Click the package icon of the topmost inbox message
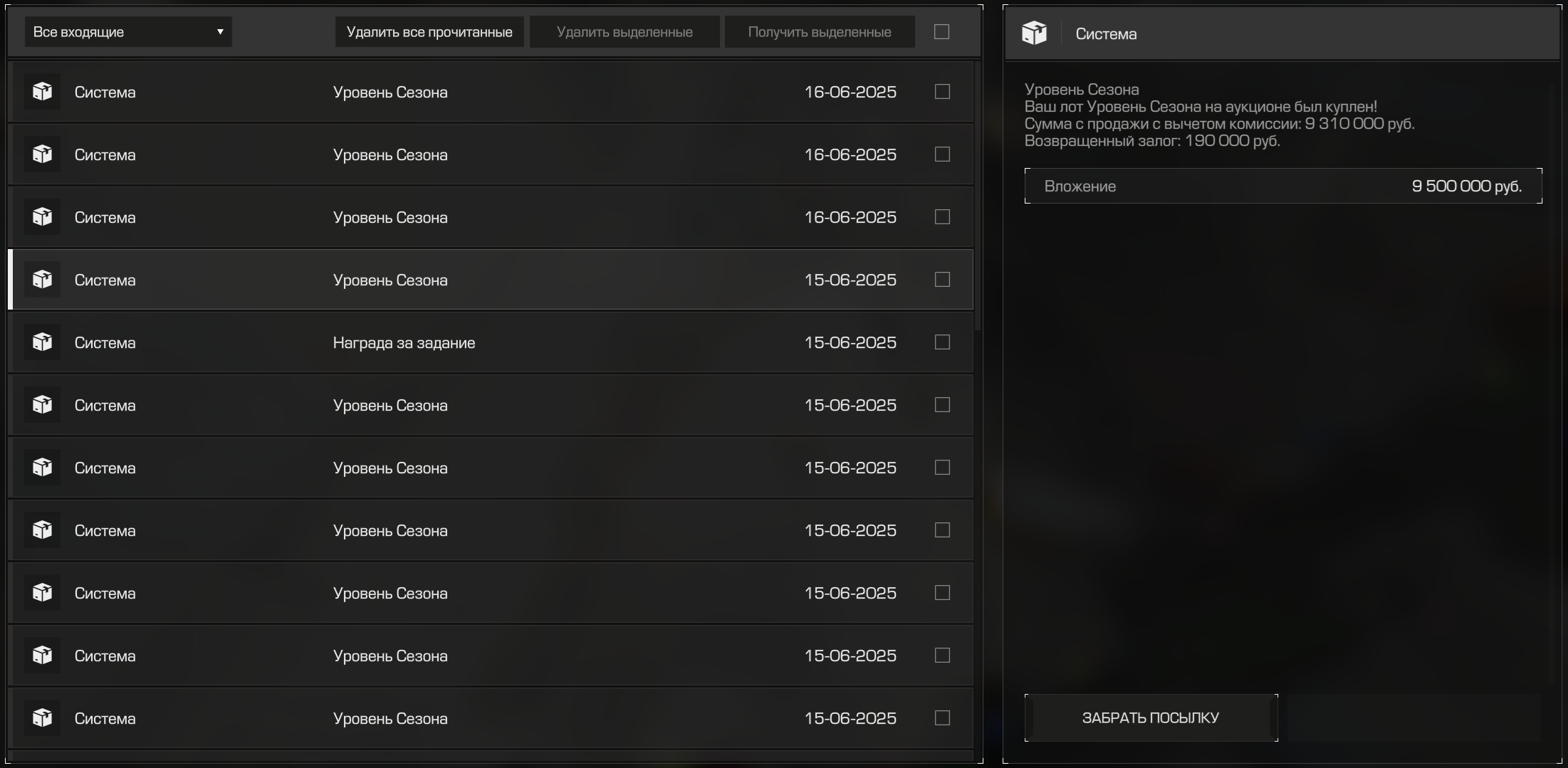Viewport: 1568px width, 768px height. (x=42, y=92)
